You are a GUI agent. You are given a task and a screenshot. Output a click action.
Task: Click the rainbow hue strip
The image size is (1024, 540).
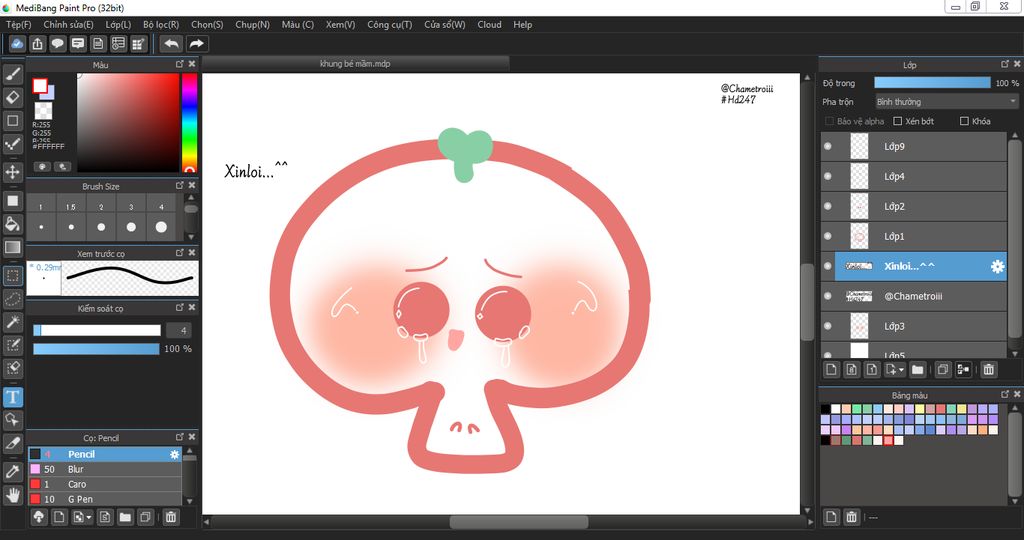click(x=189, y=122)
